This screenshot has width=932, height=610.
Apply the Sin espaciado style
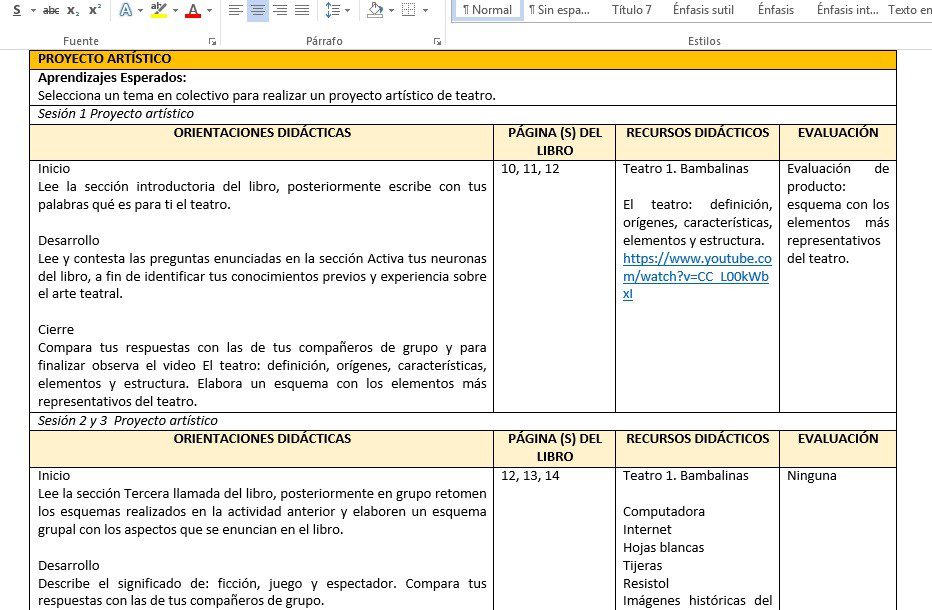coord(559,10)
